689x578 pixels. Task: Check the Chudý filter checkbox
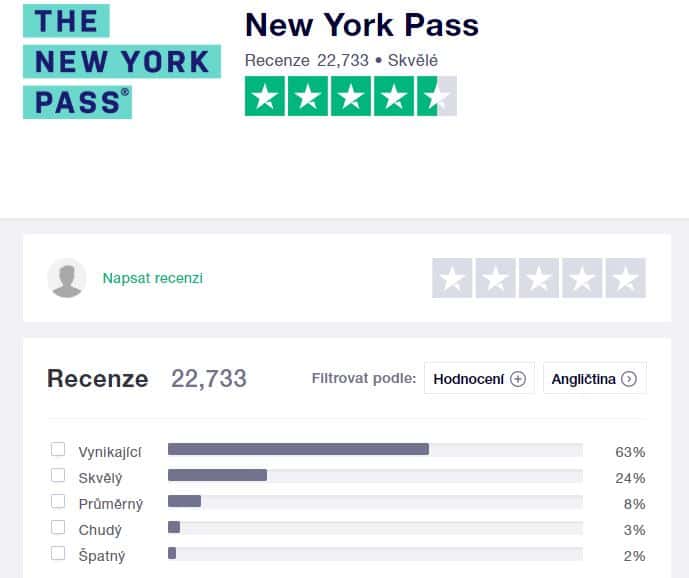(58, 527)
